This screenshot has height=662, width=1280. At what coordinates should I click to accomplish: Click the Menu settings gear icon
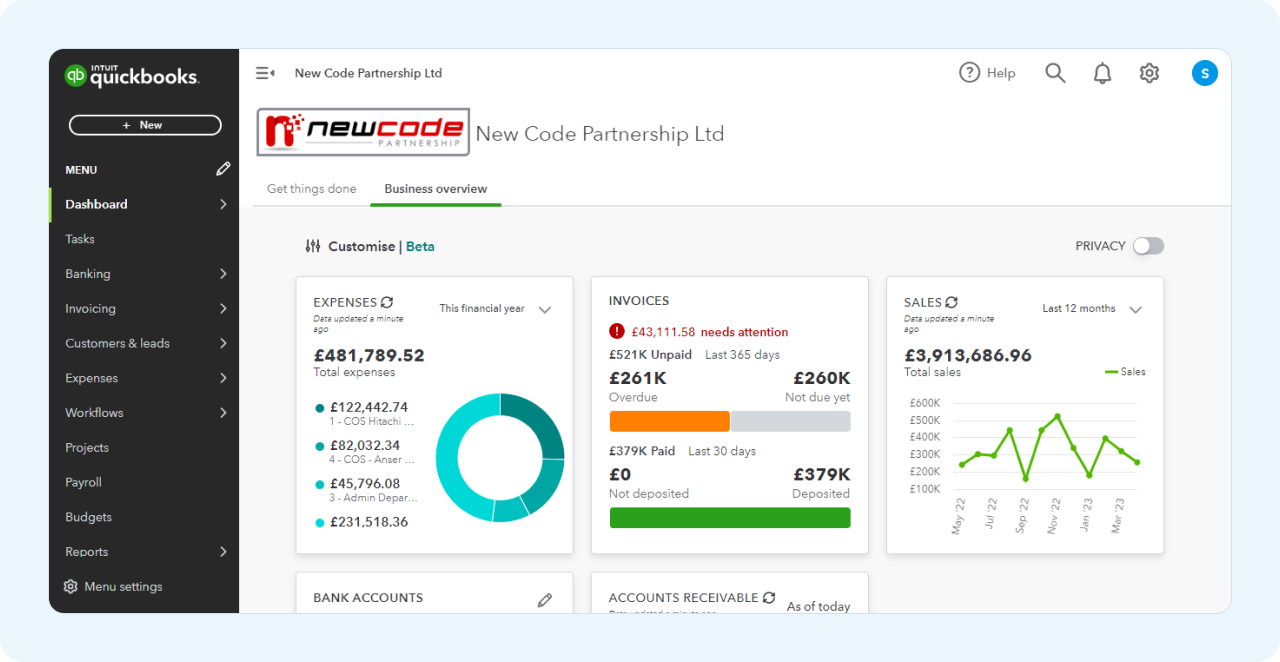click(70, 587)
